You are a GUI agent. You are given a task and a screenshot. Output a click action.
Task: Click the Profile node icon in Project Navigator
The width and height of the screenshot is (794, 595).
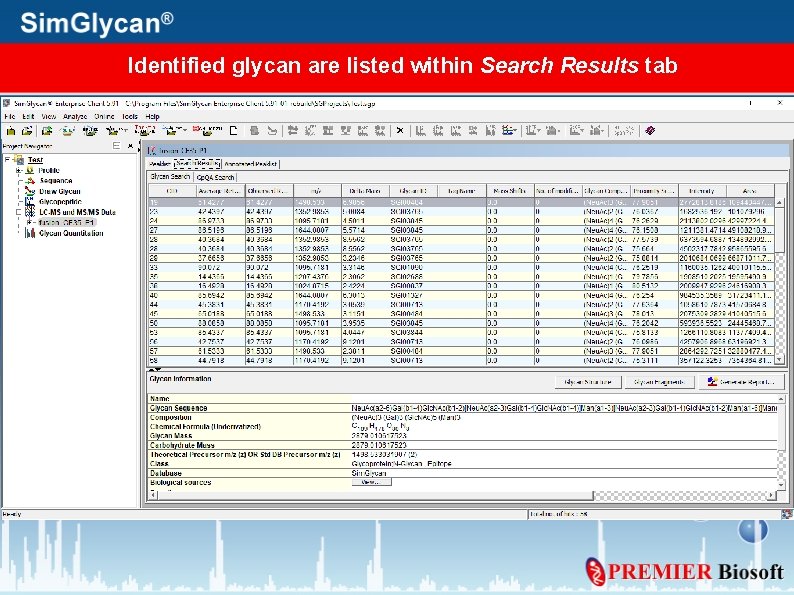pyautogui.click(x=30, y=170)
